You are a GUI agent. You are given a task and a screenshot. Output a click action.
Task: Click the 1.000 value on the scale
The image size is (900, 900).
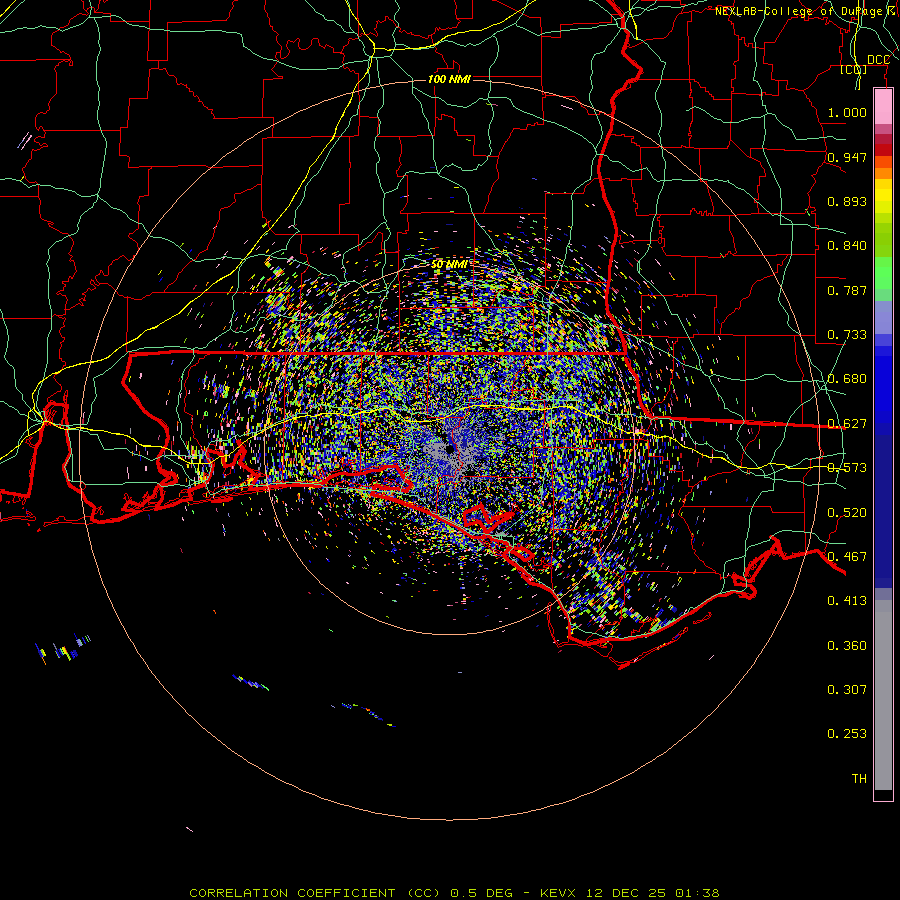click(847, 112)
